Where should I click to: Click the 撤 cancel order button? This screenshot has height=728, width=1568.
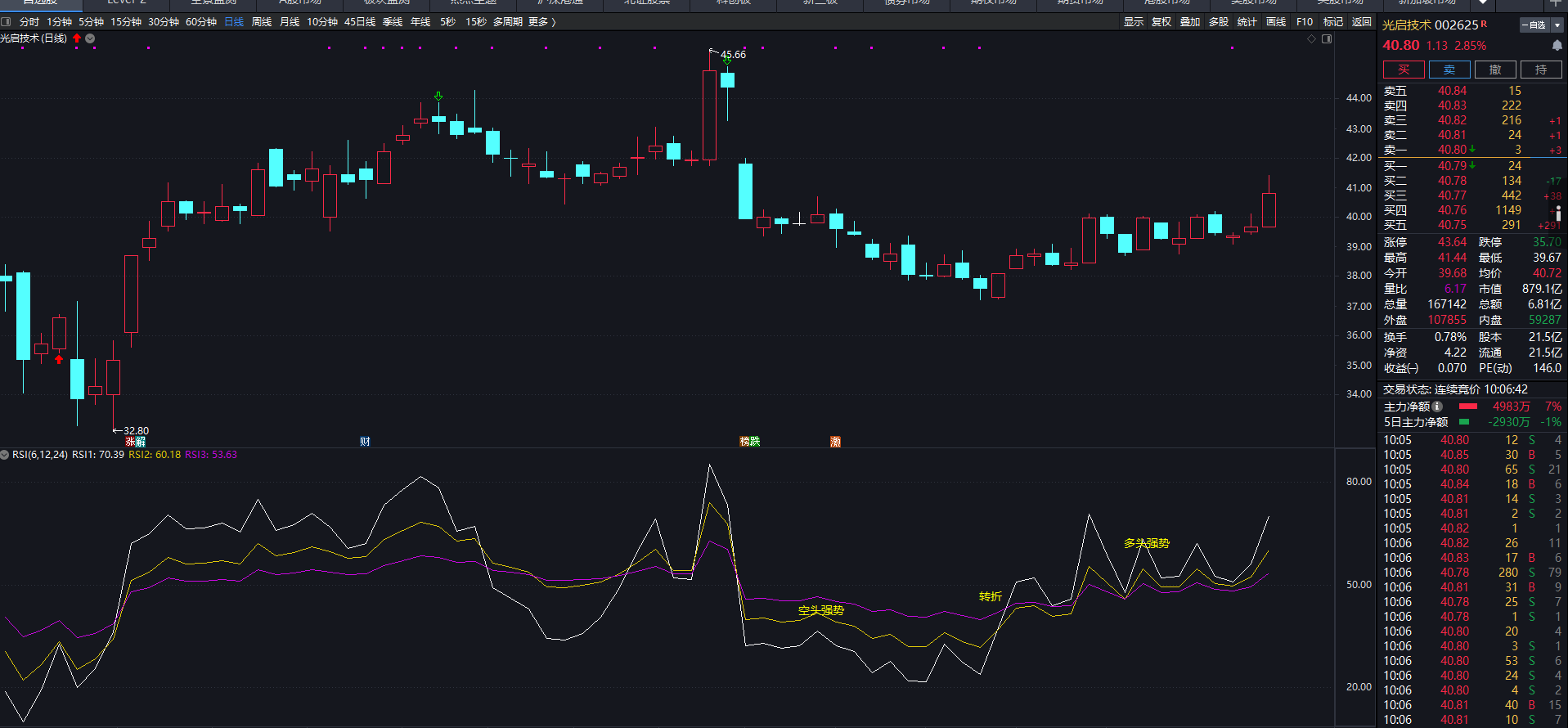click(x=1495, y=70)
